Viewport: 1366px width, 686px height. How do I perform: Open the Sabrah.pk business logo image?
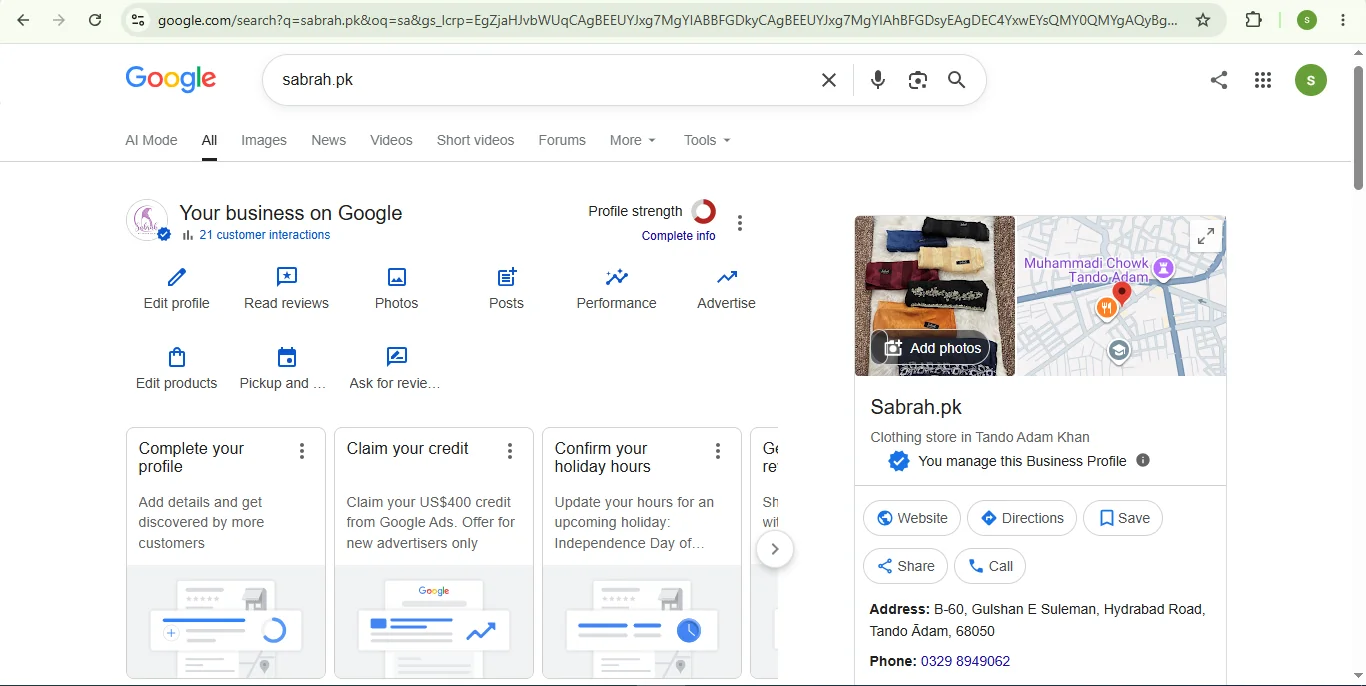147,220
